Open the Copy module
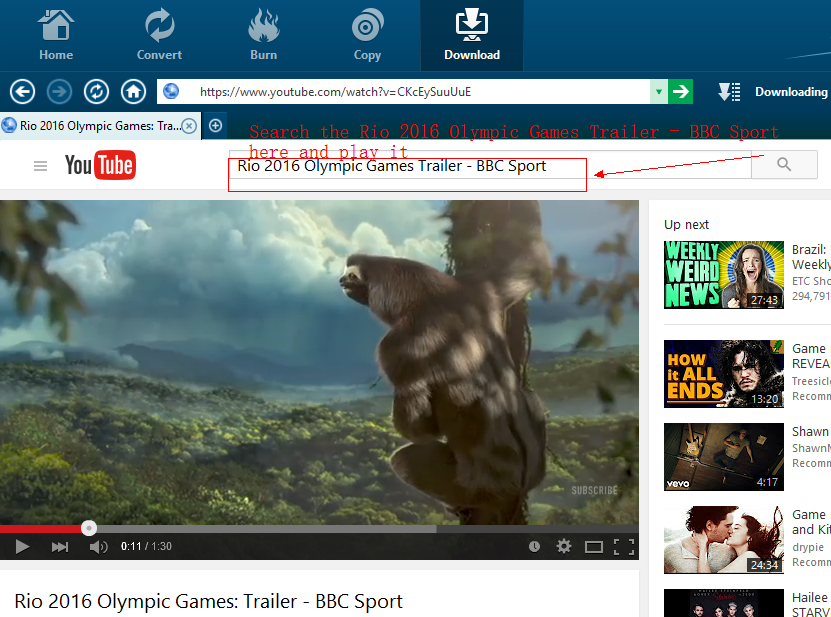Image resolution: width=831 pixels, height=617 pixels. (367, 35)
